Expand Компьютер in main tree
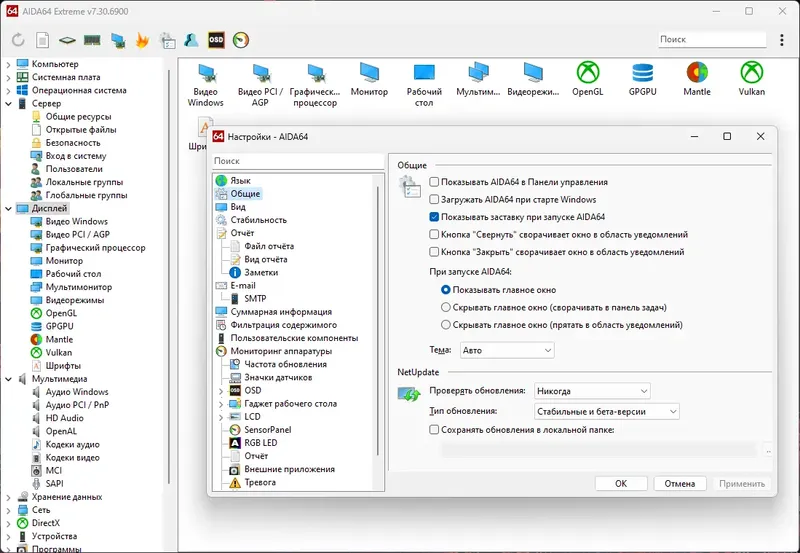Image resolution: width=800 pixels, height=553 pixels. (8, 64)
